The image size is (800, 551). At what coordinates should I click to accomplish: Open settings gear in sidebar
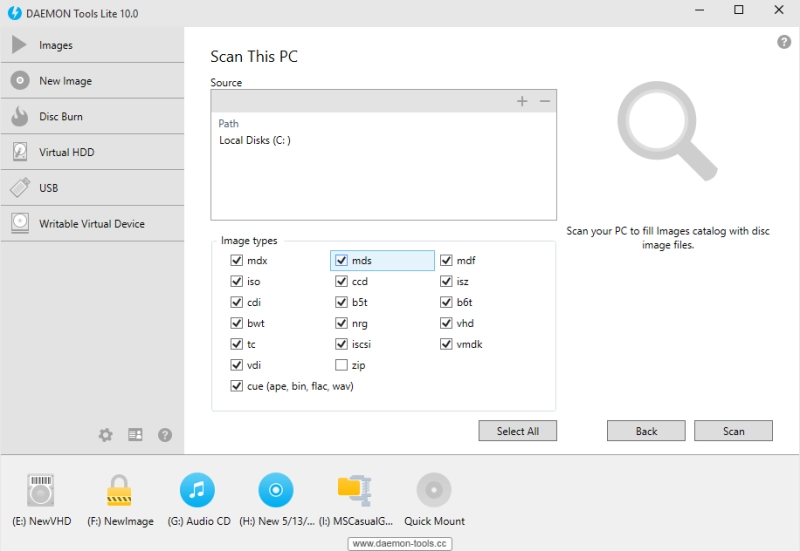coord(106,435)
